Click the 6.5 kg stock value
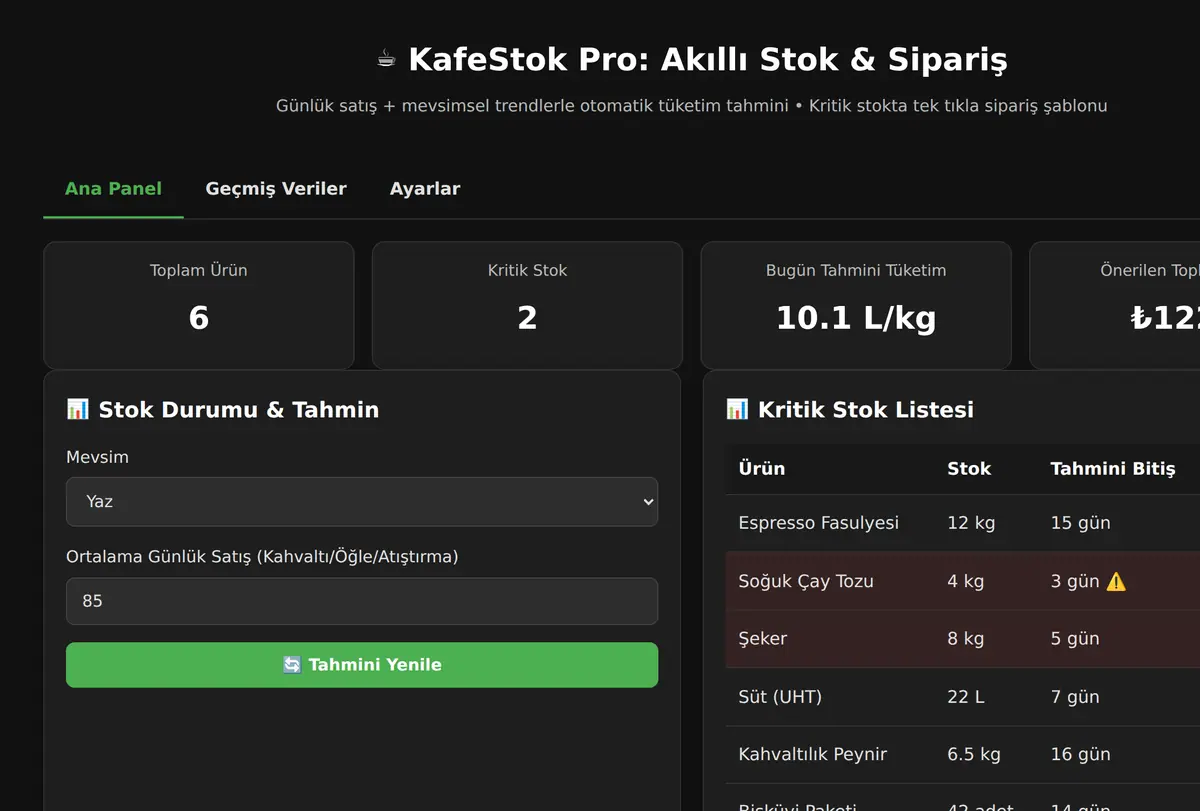This screenshot has width=1200, height=811. point(973,754)
